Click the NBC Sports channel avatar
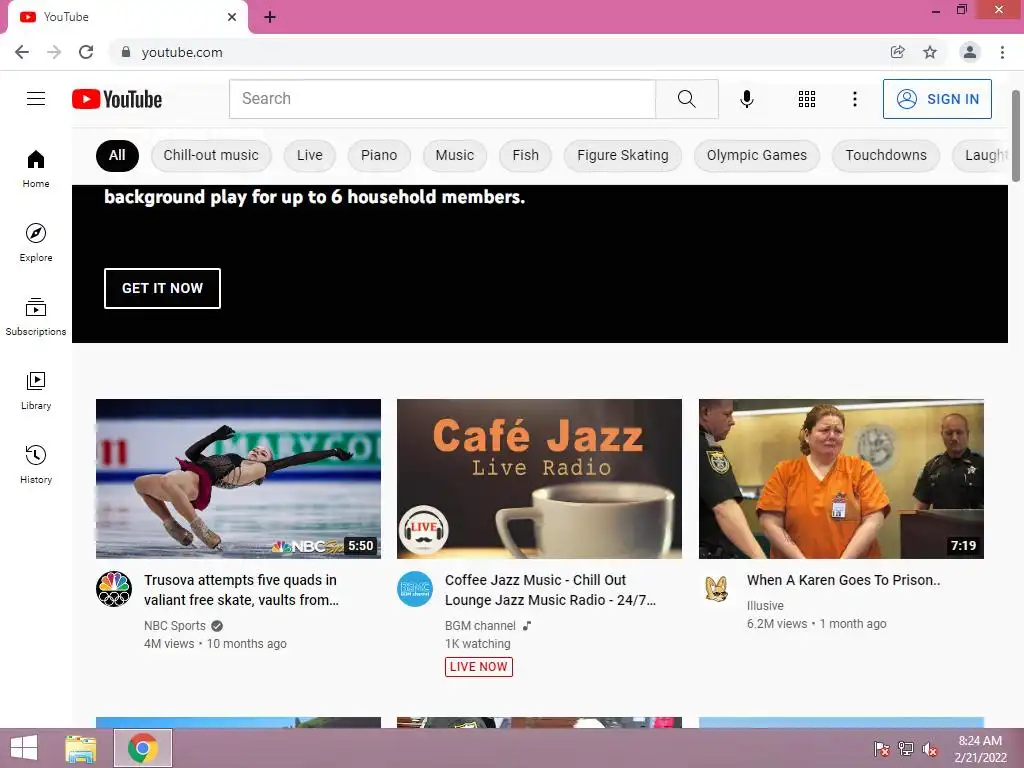Viewport: 1024px width, 768px height. pyautogui.click(x=114, y=589)
